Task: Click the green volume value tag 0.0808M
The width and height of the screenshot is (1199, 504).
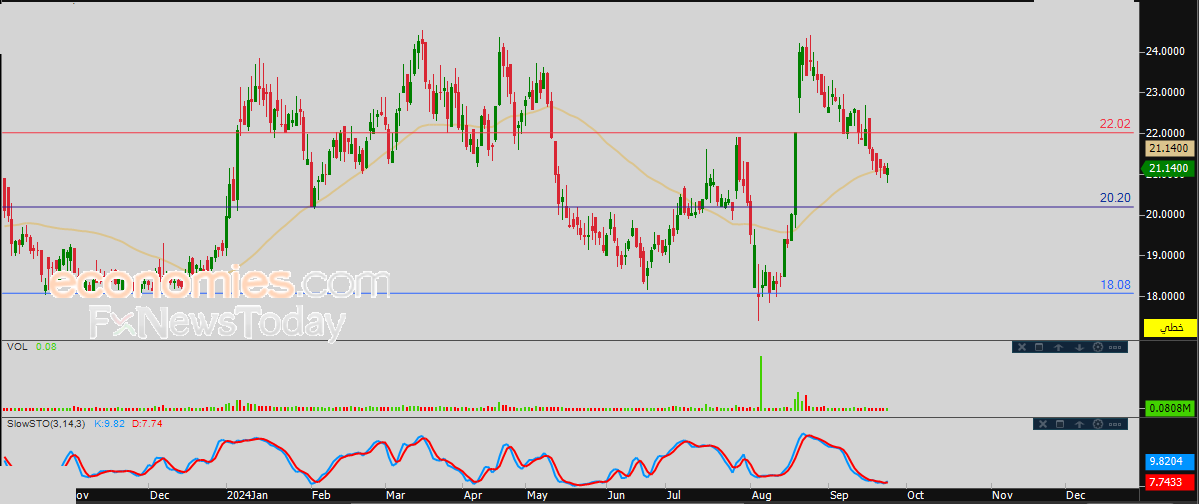Action: point(1170,410)
